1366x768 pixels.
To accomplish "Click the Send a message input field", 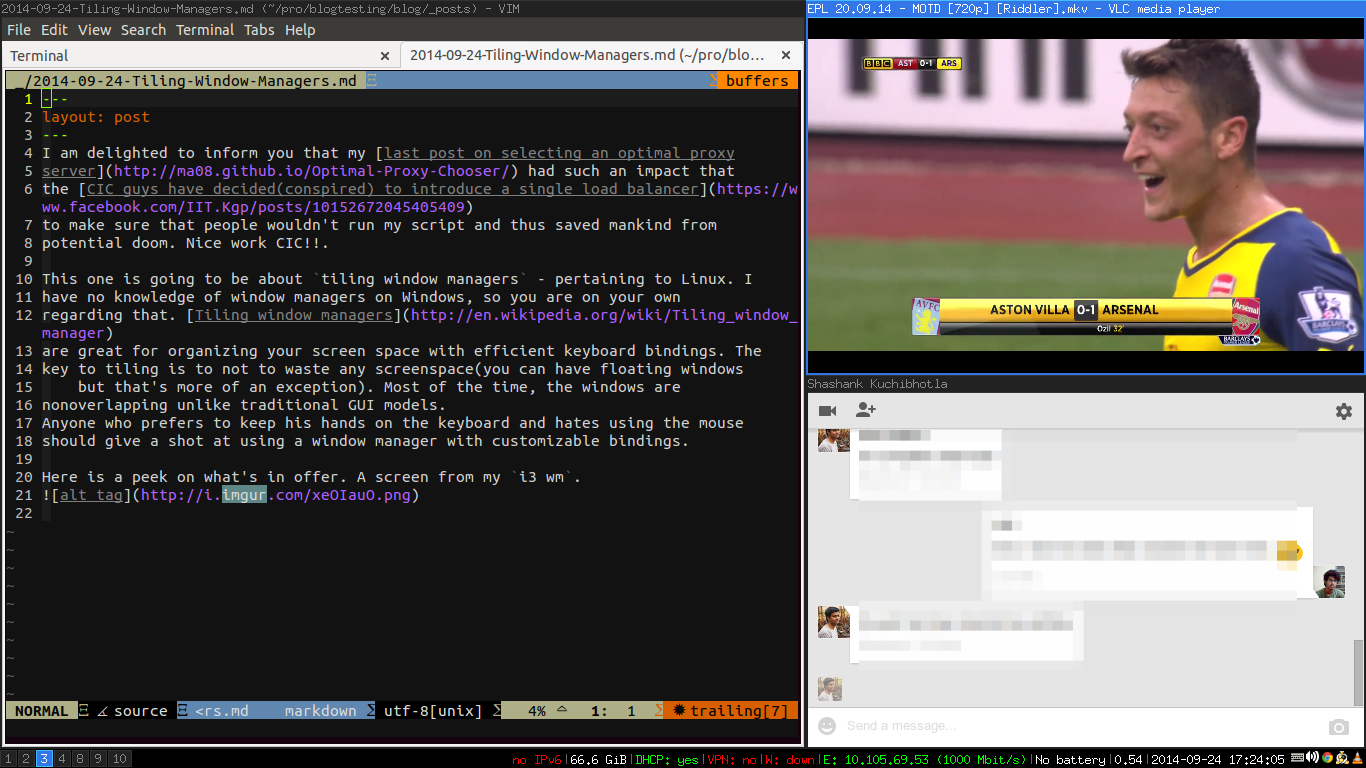I will point(1080,726).
